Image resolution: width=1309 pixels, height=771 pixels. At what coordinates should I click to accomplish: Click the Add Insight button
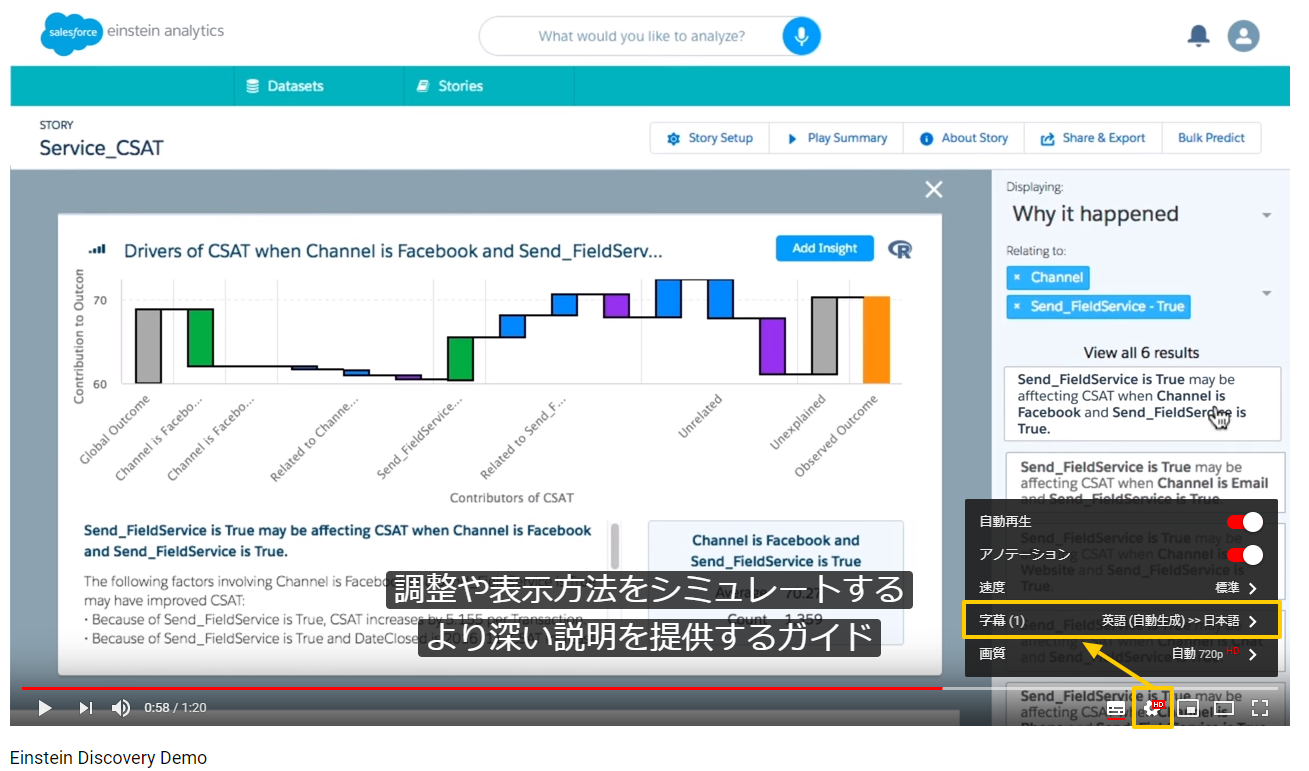pos(824,248)
